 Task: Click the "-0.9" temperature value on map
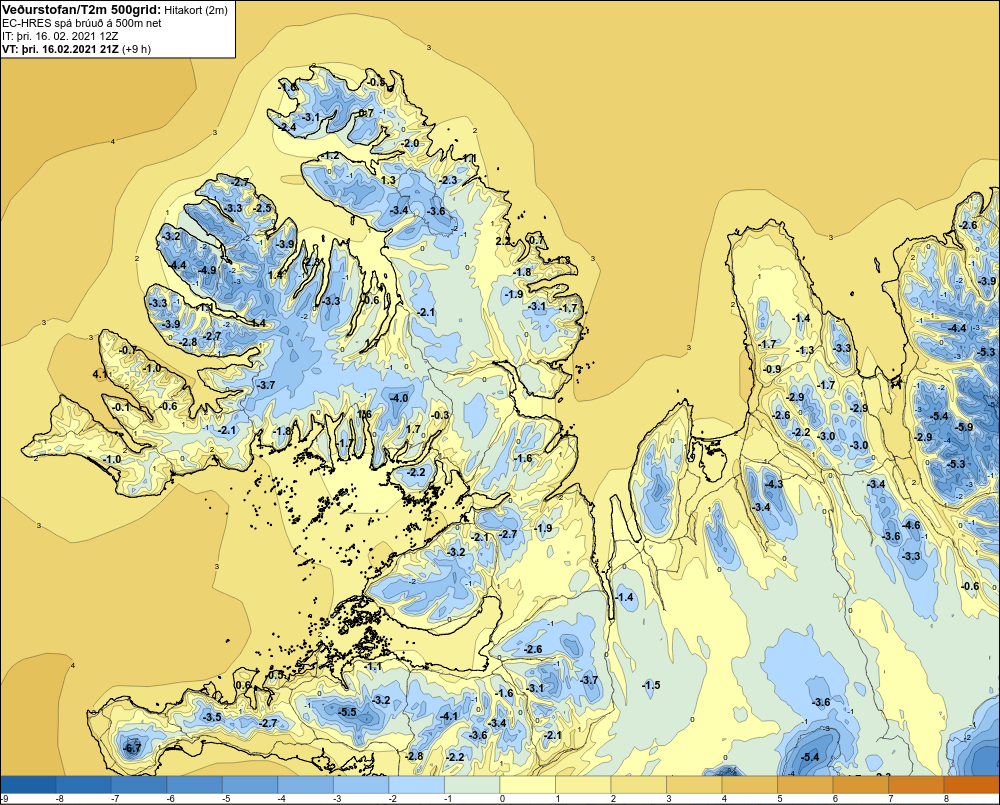click(772, 369)
